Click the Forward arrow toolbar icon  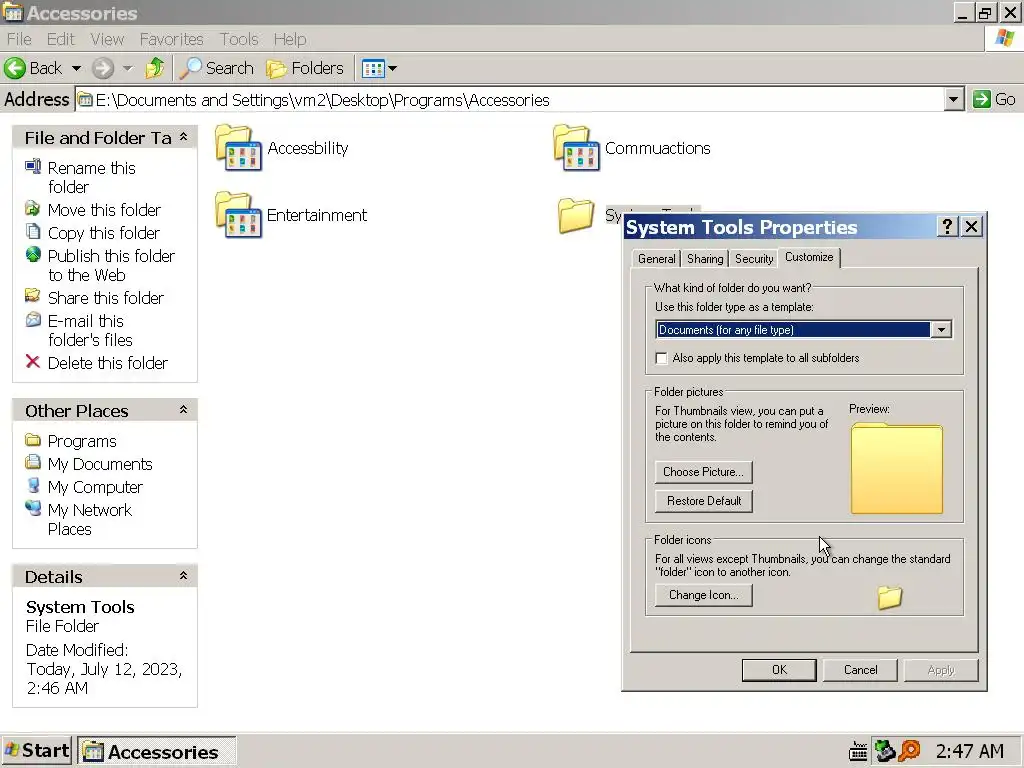[x=103, y=68]
